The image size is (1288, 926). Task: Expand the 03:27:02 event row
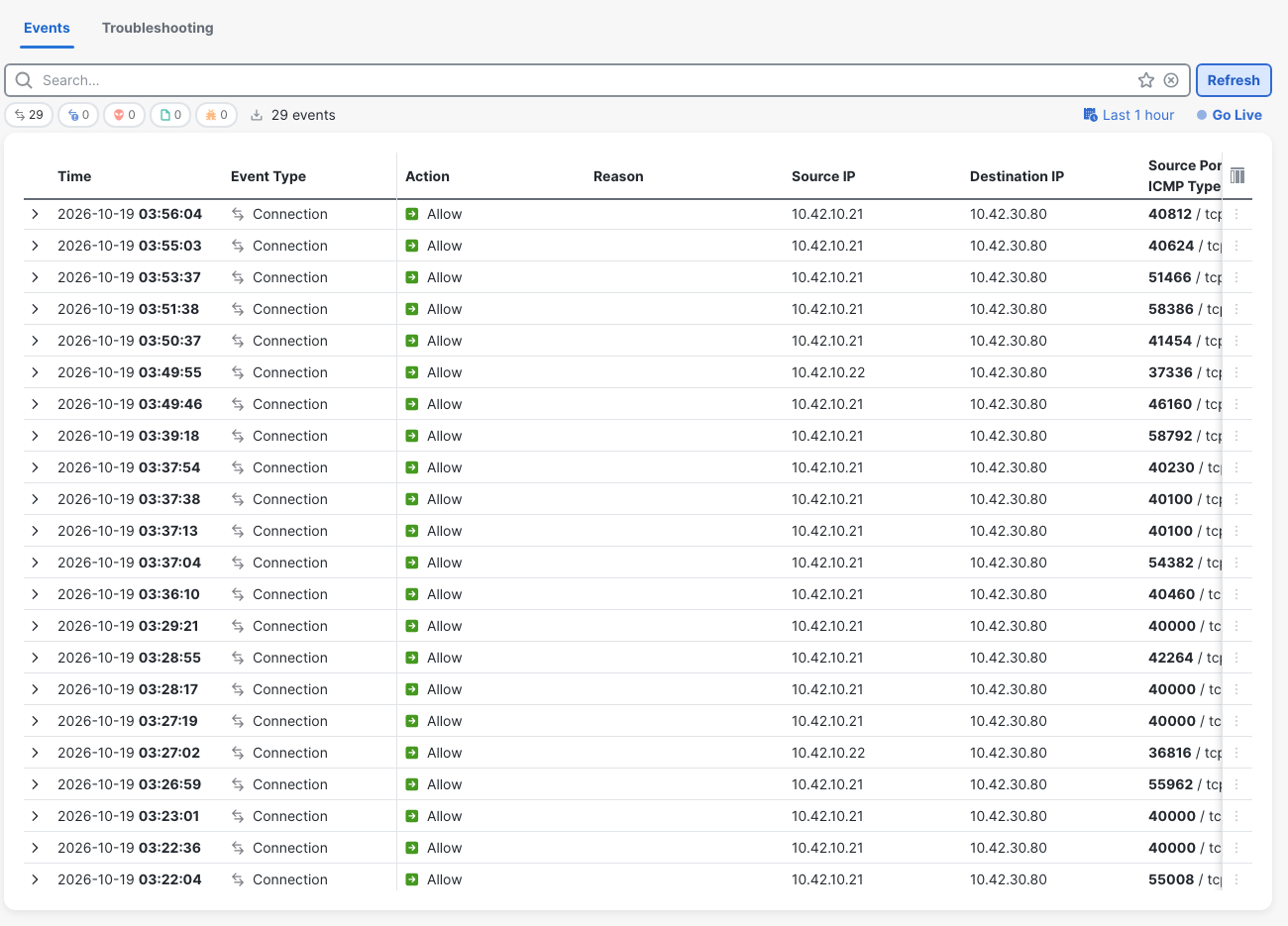pyautogui.click(x=35, y=753)
